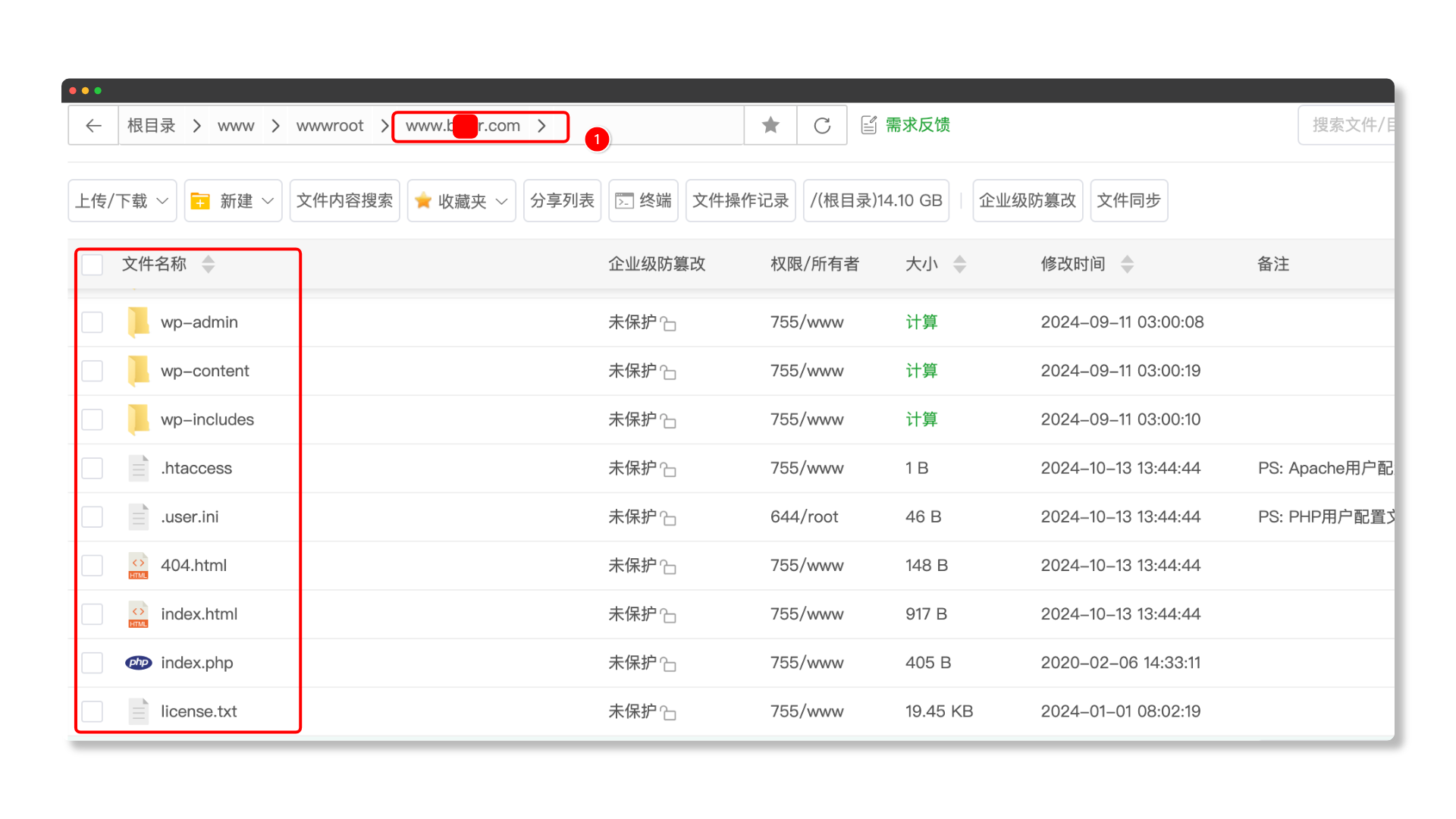Click the license.txt file icon

[138, 711]
